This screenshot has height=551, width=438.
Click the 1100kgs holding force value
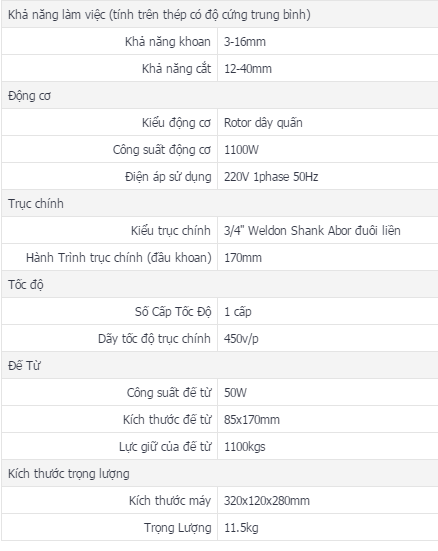pos(245,447)
